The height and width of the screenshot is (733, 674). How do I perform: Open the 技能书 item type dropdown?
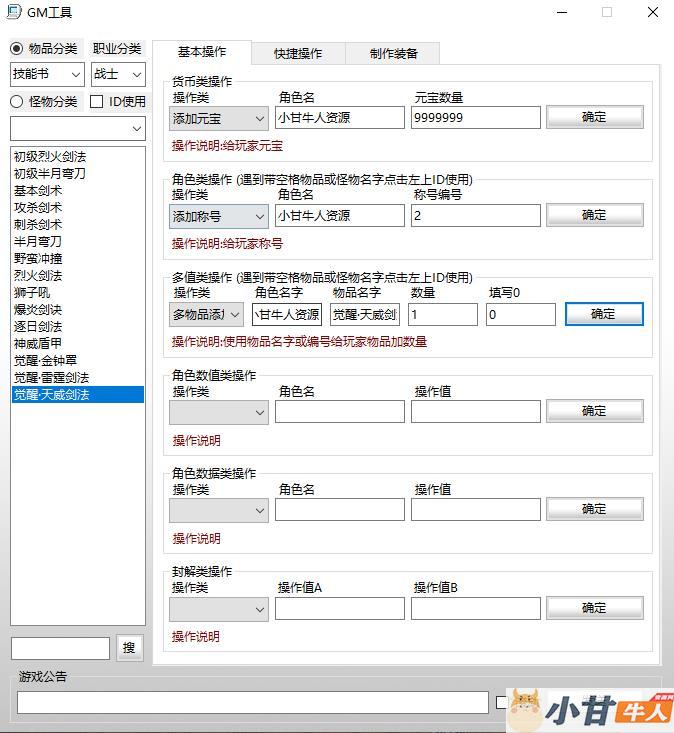[x=47, y=74]
